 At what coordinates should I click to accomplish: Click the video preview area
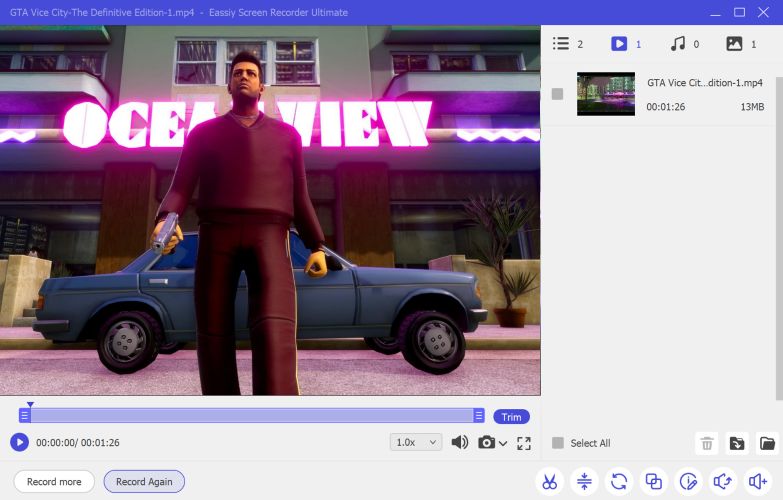click(x=270, y=210)
